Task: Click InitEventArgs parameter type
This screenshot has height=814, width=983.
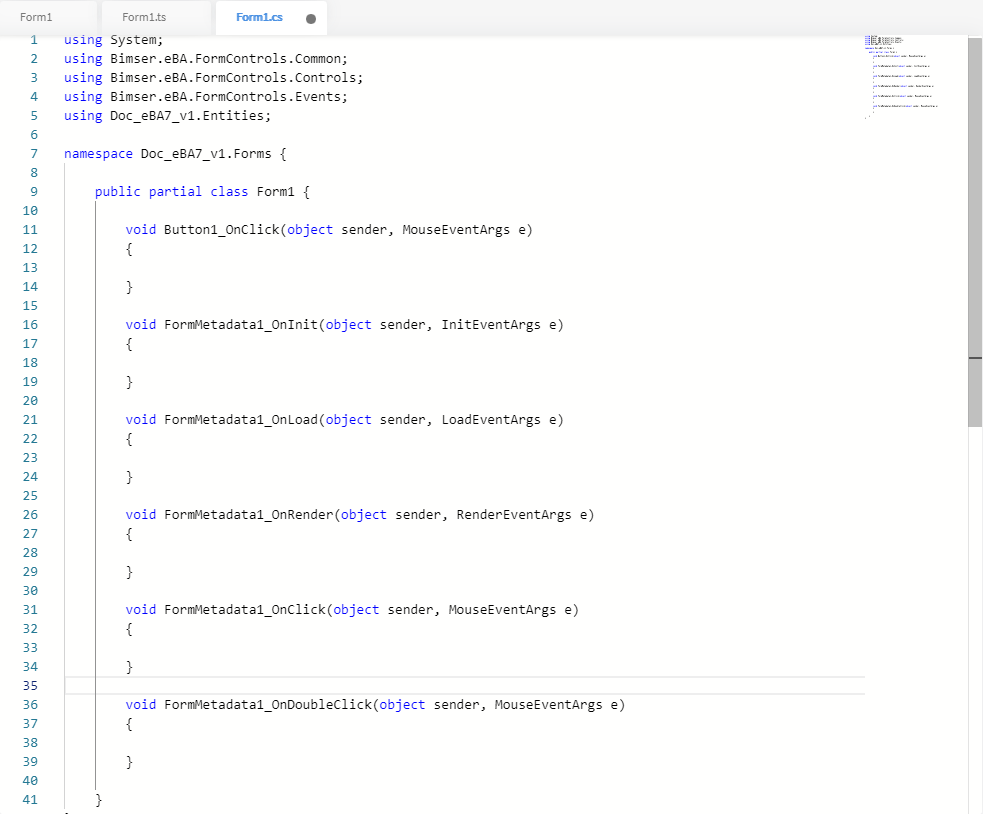Action: coord(491,324)
